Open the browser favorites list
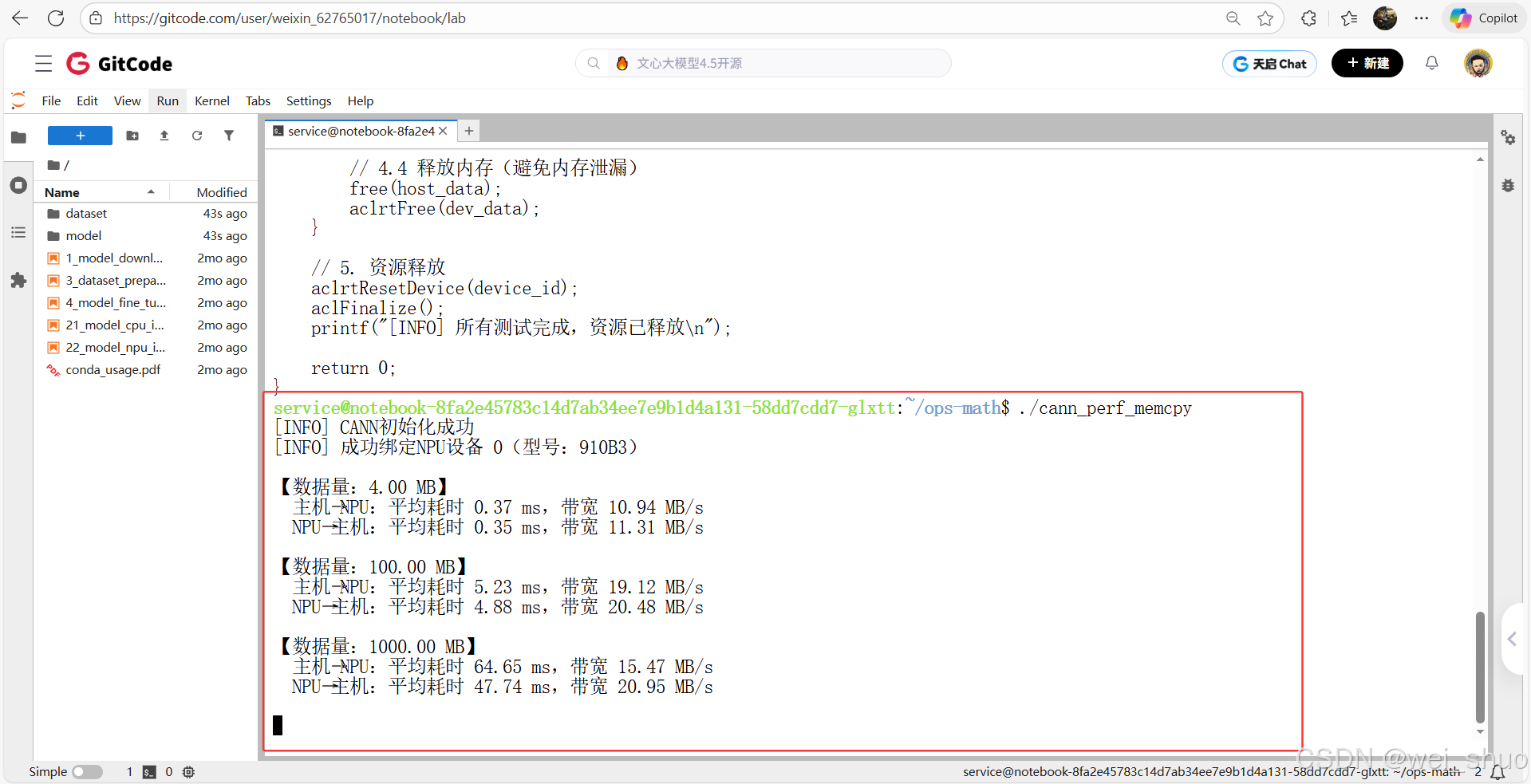The width and height of the screenshot is (1531, 784). (1349, 18)
